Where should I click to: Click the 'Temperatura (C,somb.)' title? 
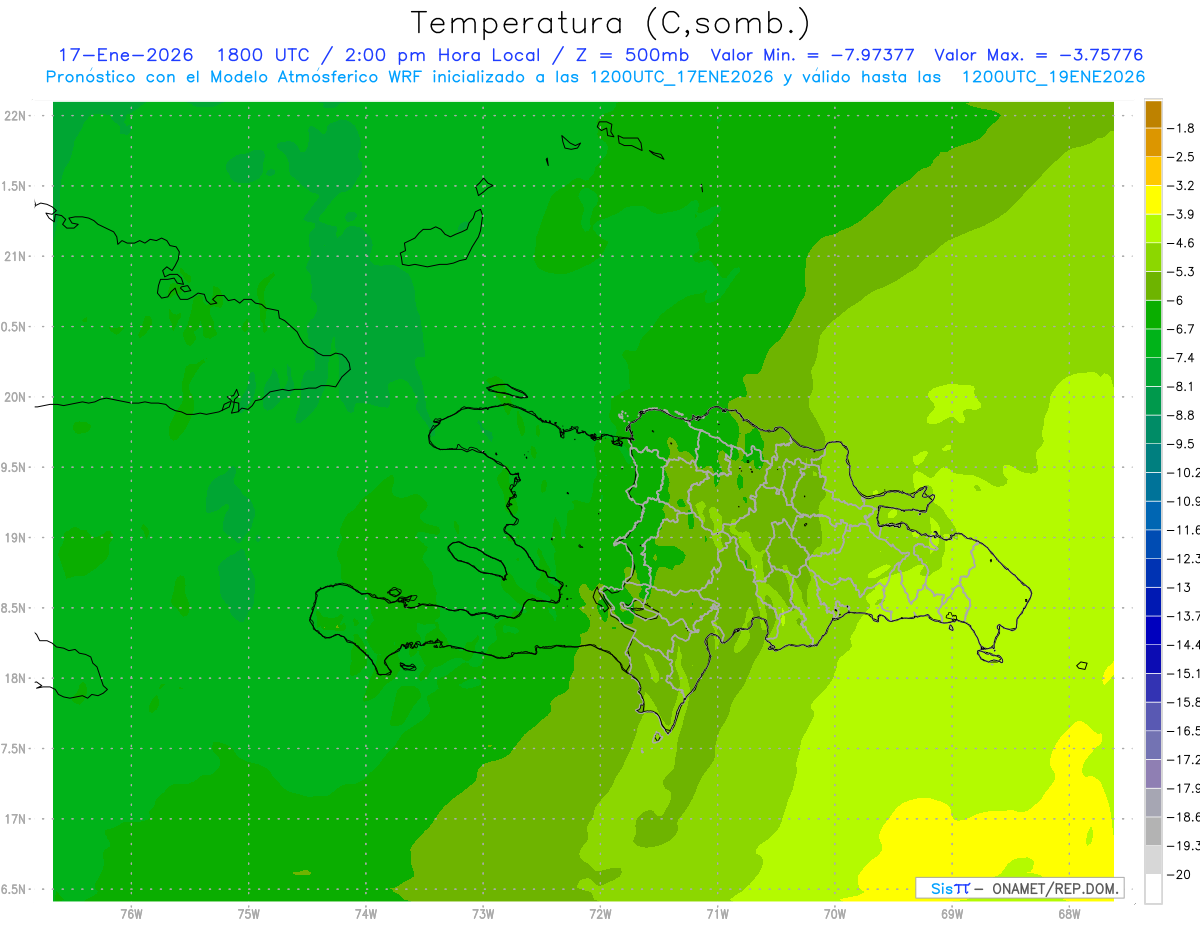610,23
